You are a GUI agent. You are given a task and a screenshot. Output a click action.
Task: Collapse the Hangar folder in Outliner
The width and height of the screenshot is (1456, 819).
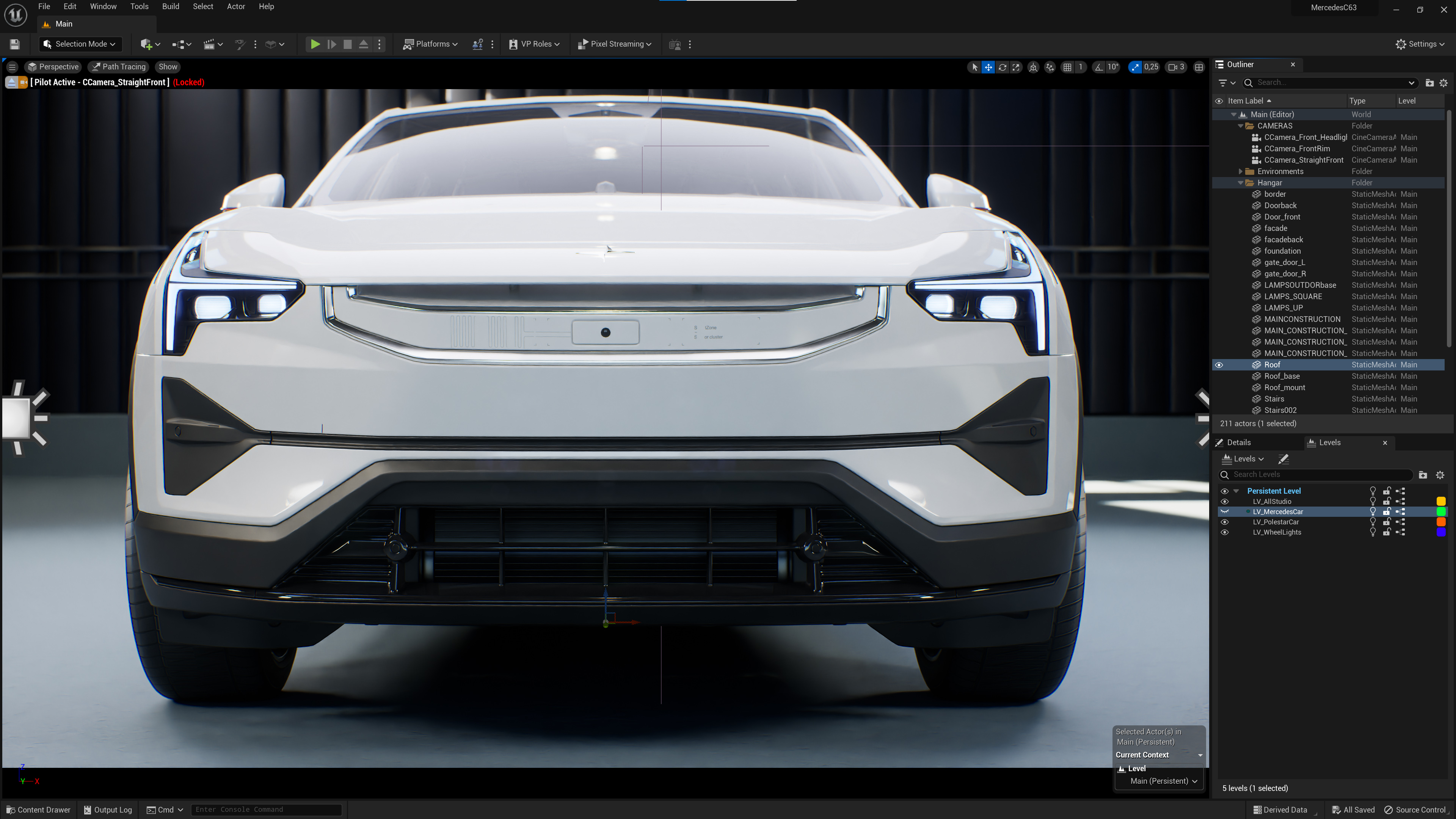[1241, 182]
